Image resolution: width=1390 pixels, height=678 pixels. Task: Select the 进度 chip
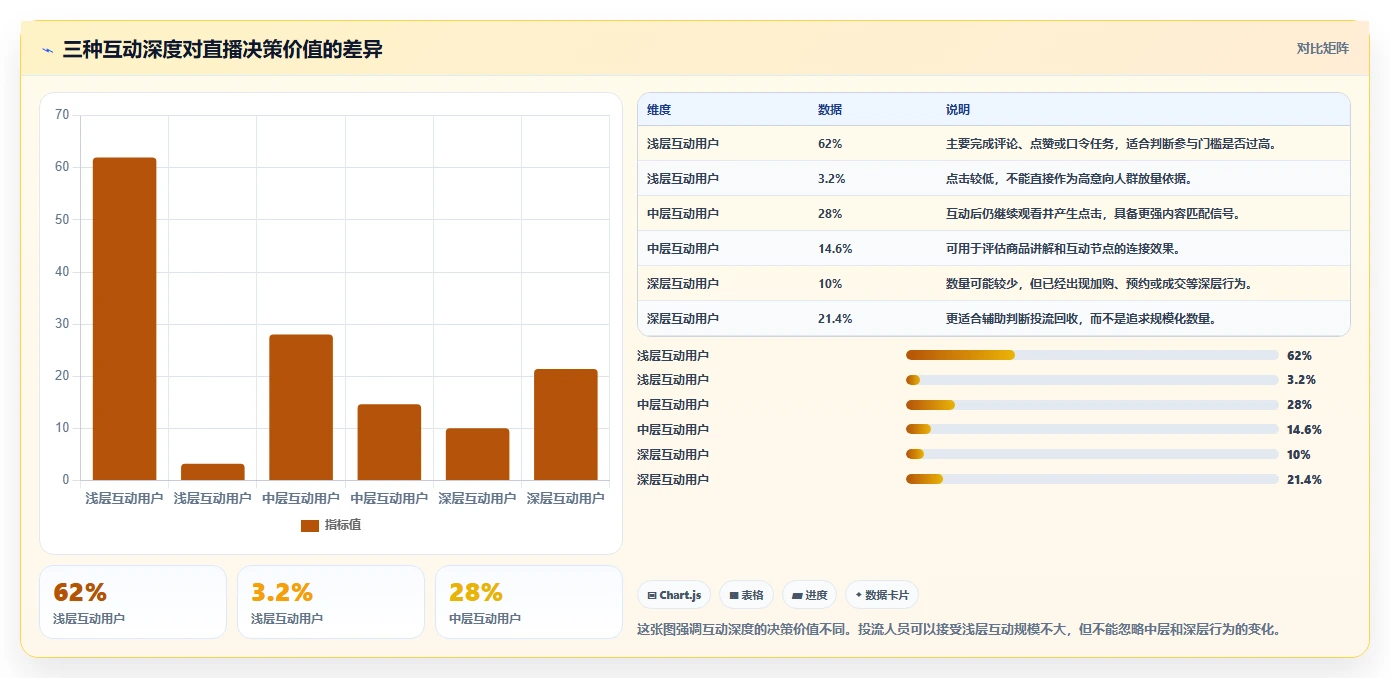click(x=809, y=595)
